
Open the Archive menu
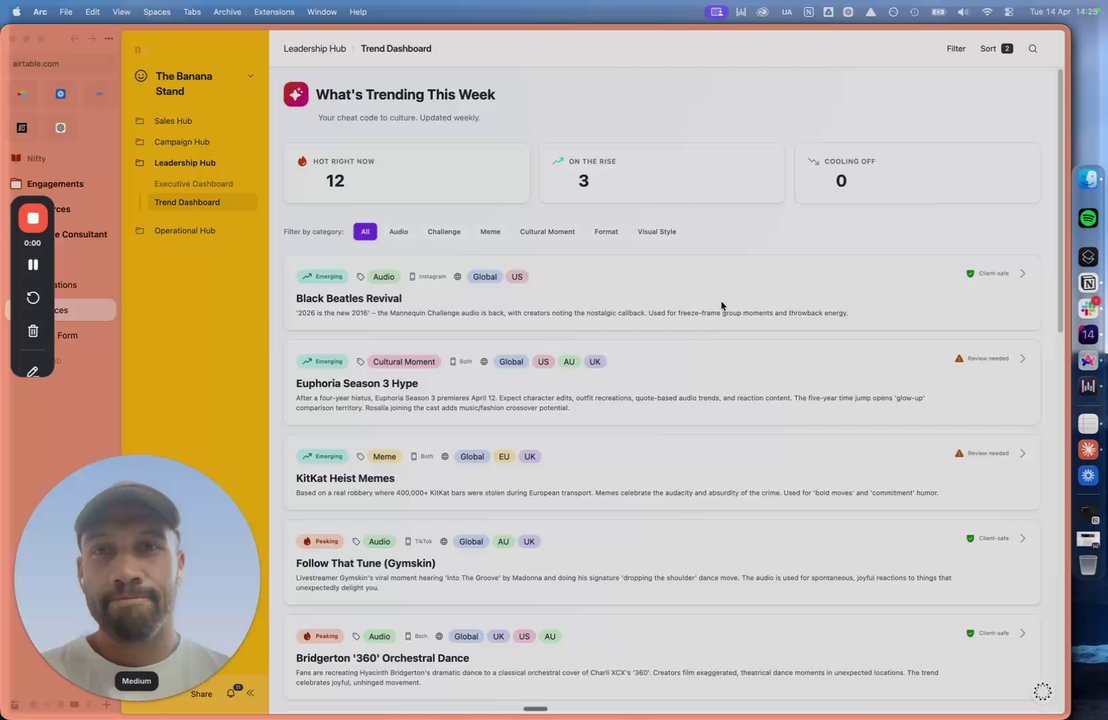227,12
